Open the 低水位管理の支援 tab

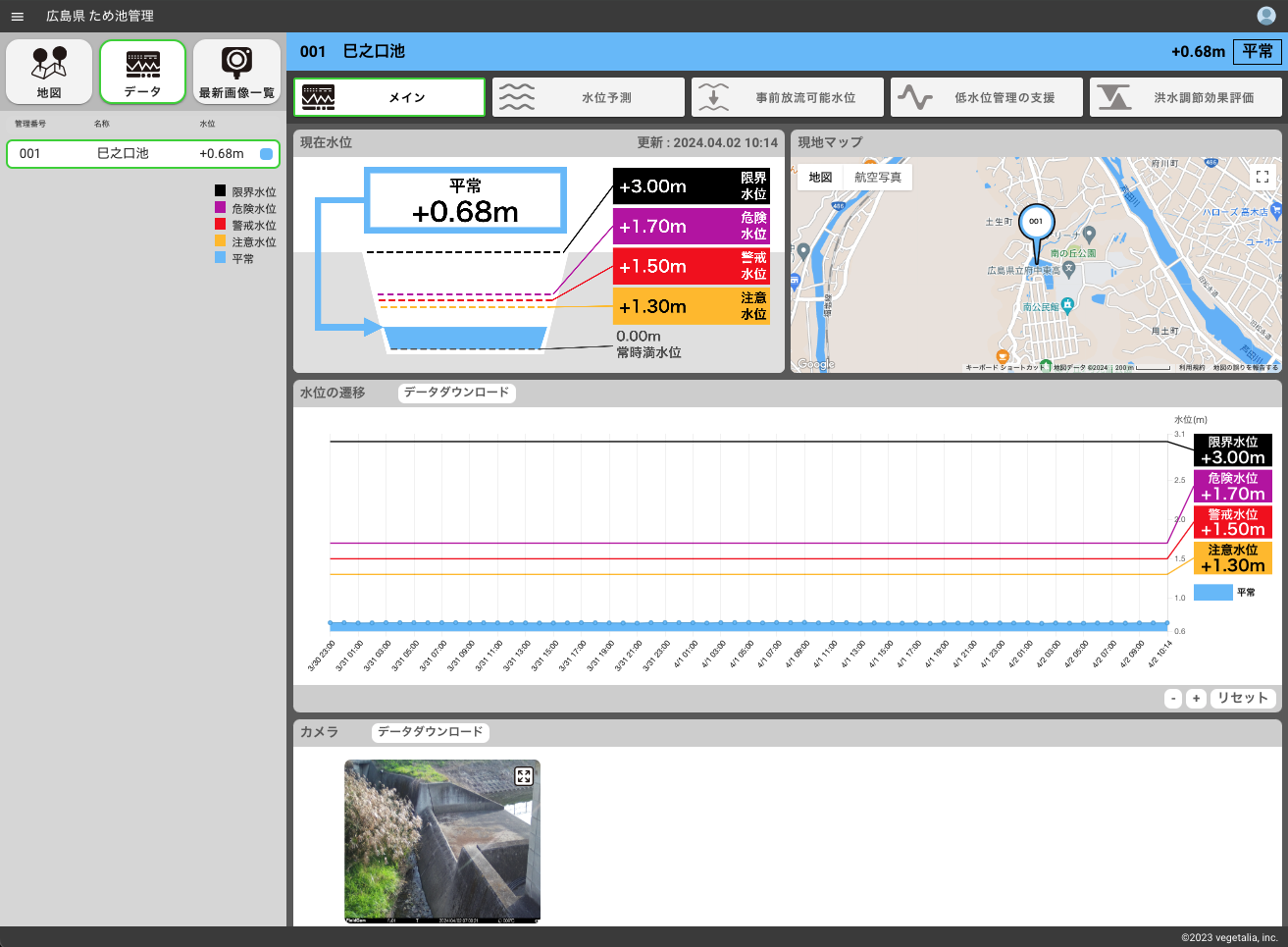(x=987, y=98)
